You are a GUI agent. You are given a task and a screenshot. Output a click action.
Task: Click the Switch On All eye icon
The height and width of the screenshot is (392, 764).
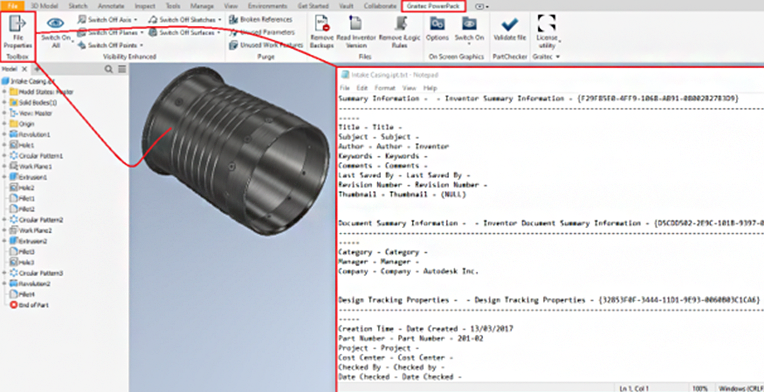[56, 23]
